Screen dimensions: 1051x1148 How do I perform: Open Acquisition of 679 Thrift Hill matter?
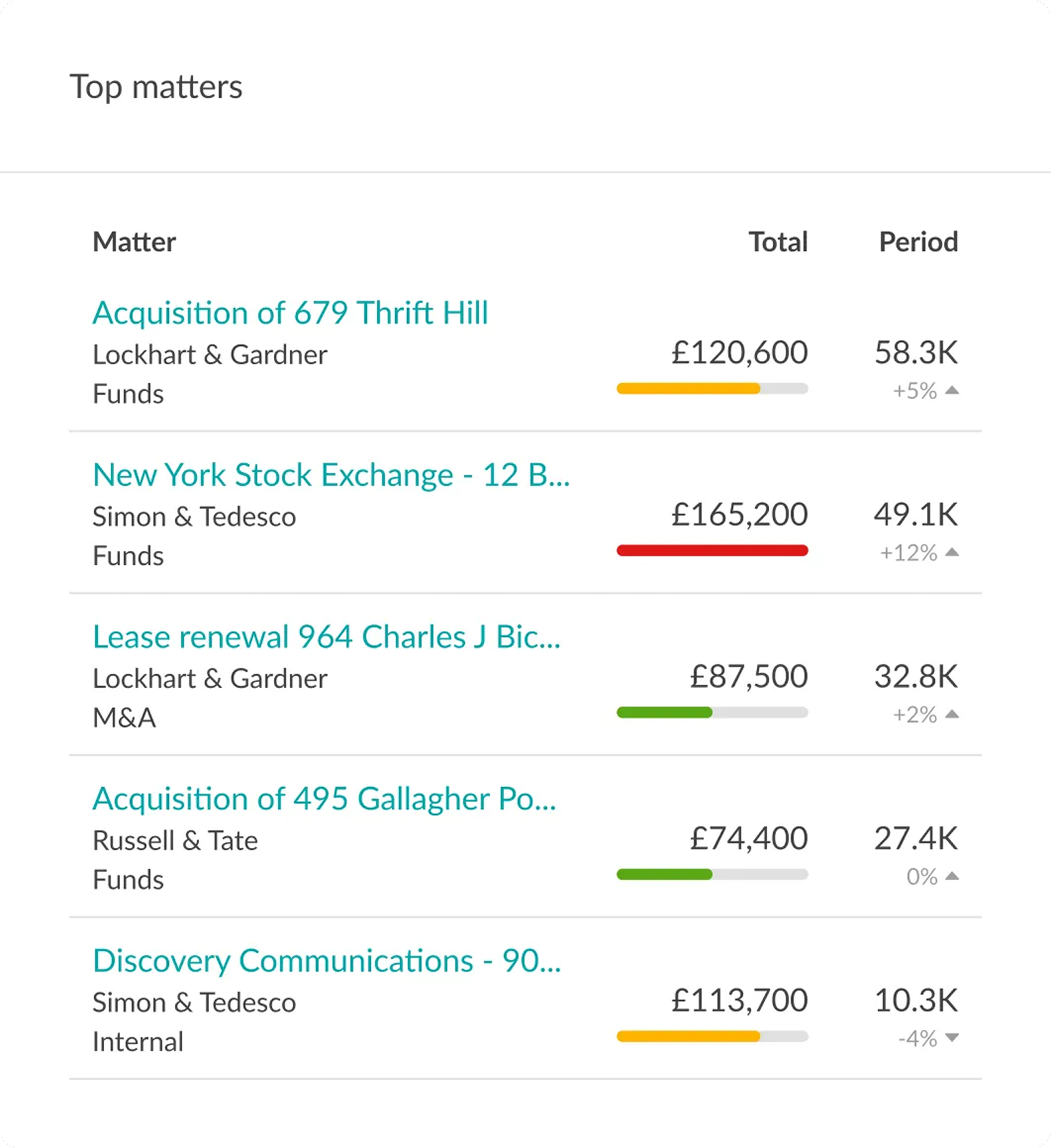tap(290, 313)
